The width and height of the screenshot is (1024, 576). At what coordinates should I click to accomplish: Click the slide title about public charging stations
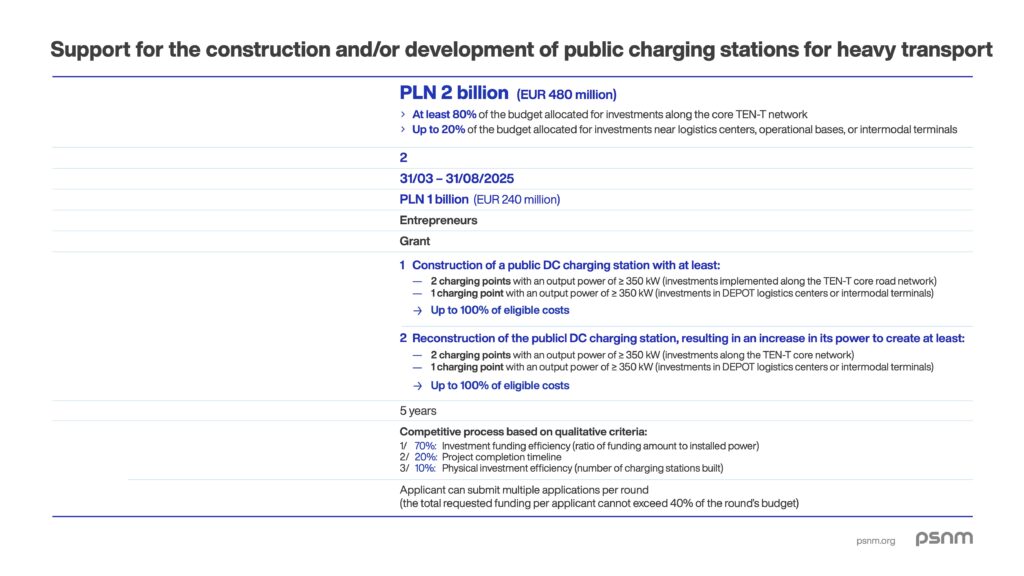(521, 49)
